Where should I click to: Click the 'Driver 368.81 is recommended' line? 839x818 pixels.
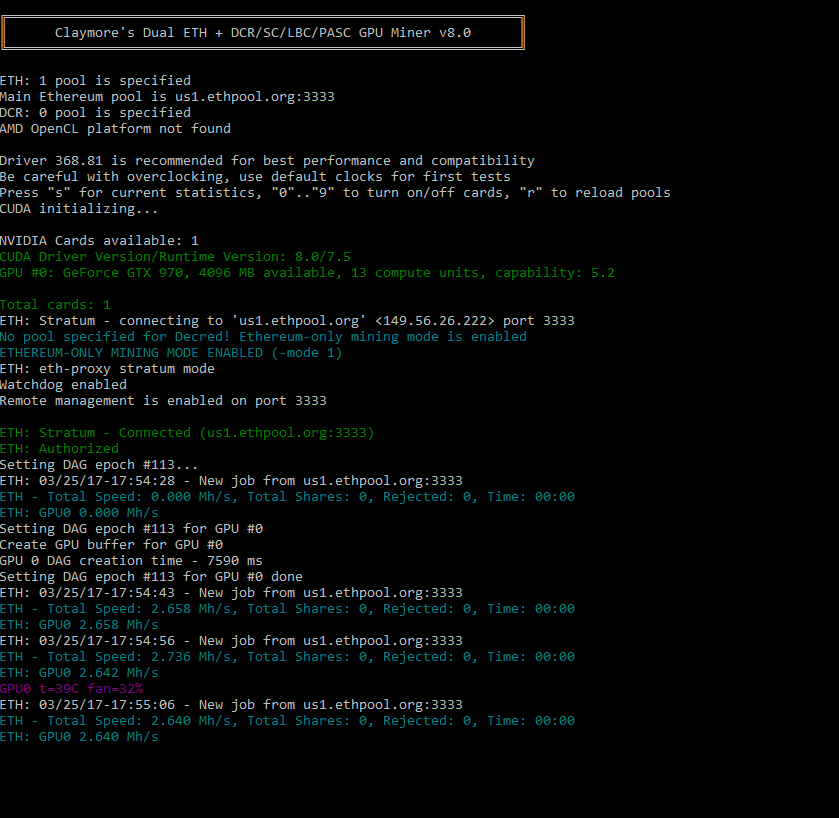[x=267, y=161]
